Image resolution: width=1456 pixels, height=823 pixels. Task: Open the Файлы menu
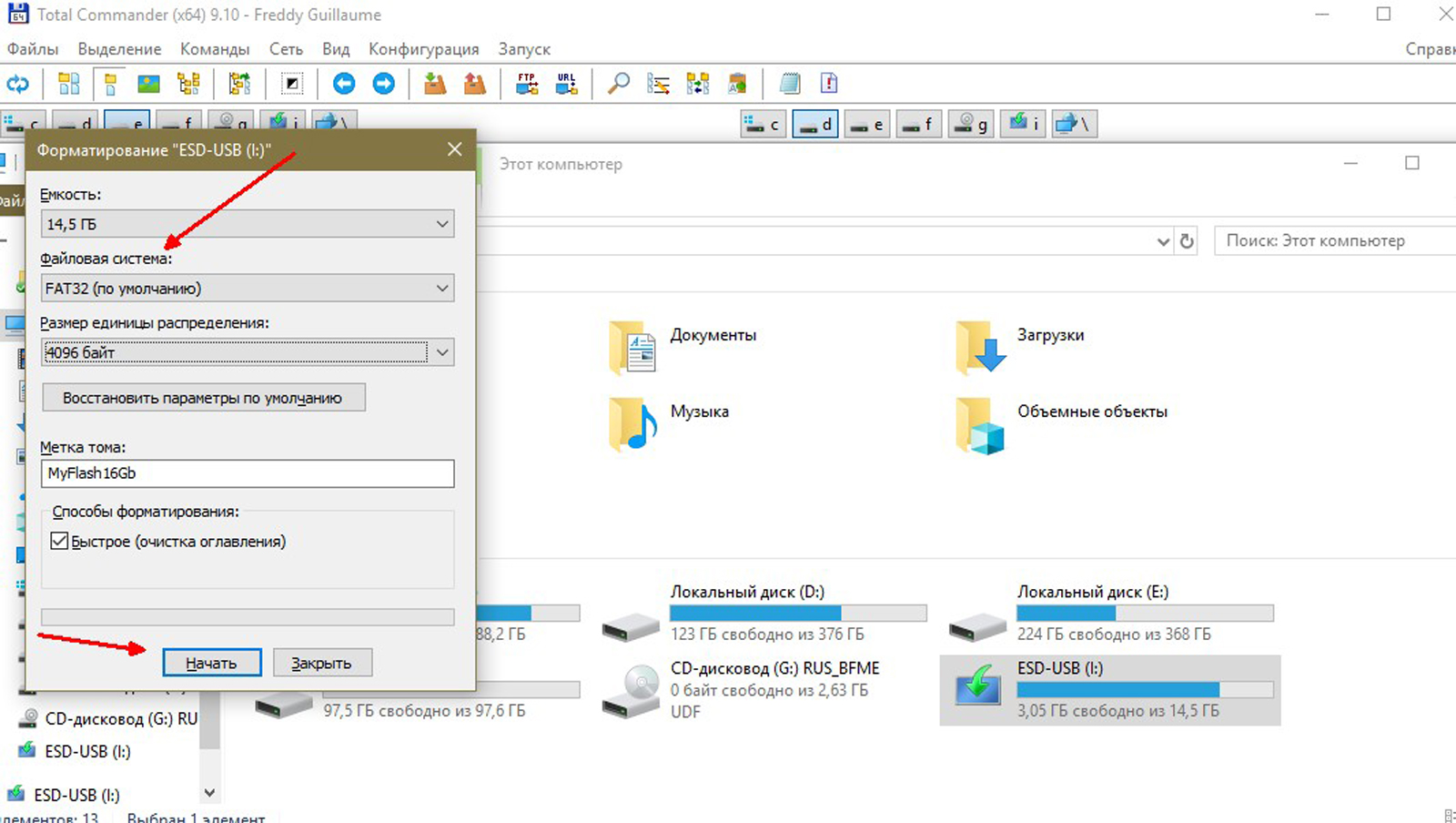33,49
